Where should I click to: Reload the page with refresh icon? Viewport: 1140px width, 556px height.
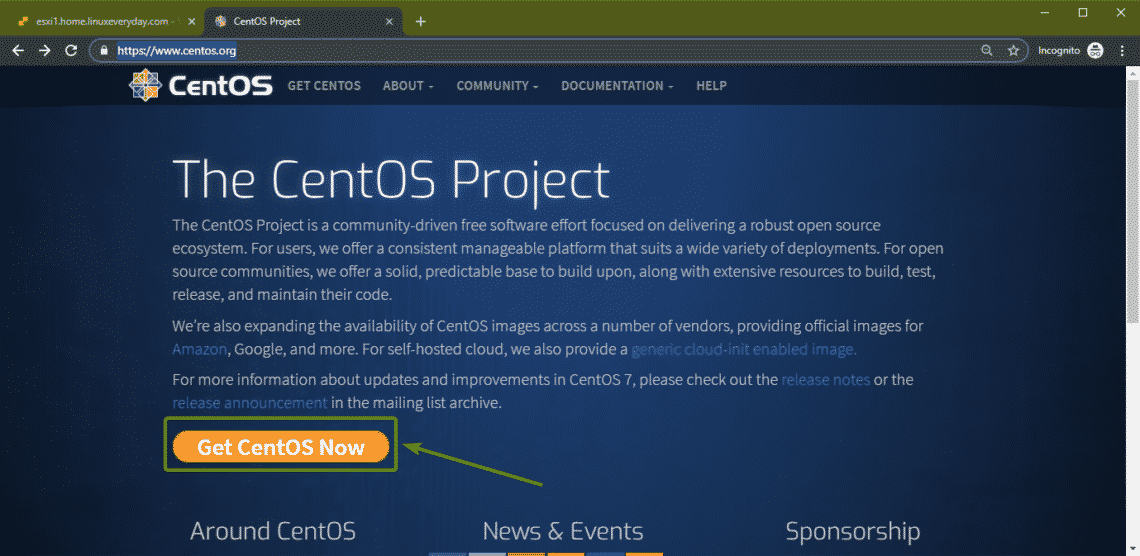pyautogui.click(x=71, y=51)
